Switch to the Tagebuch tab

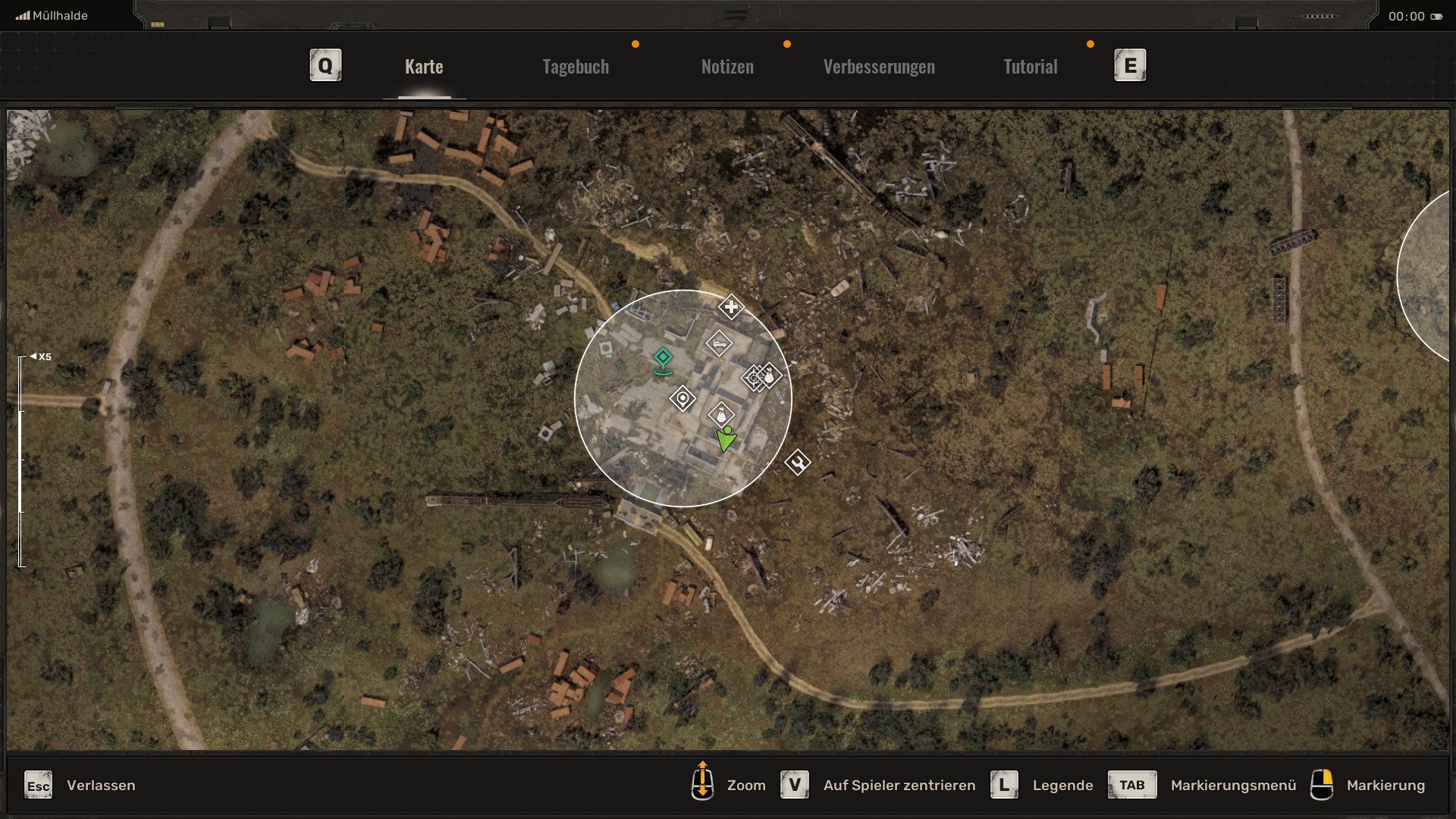[576, 67]
